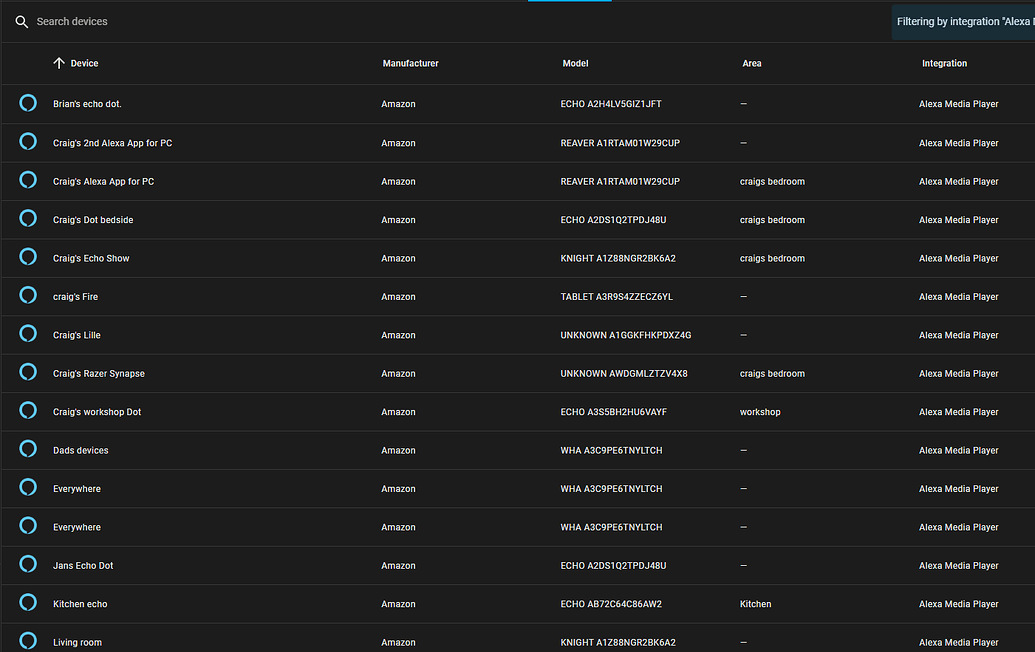Click the search magnifier icon
This screenshot has width=1035, height=652.
pyautogui.click(x=22, y=22)
